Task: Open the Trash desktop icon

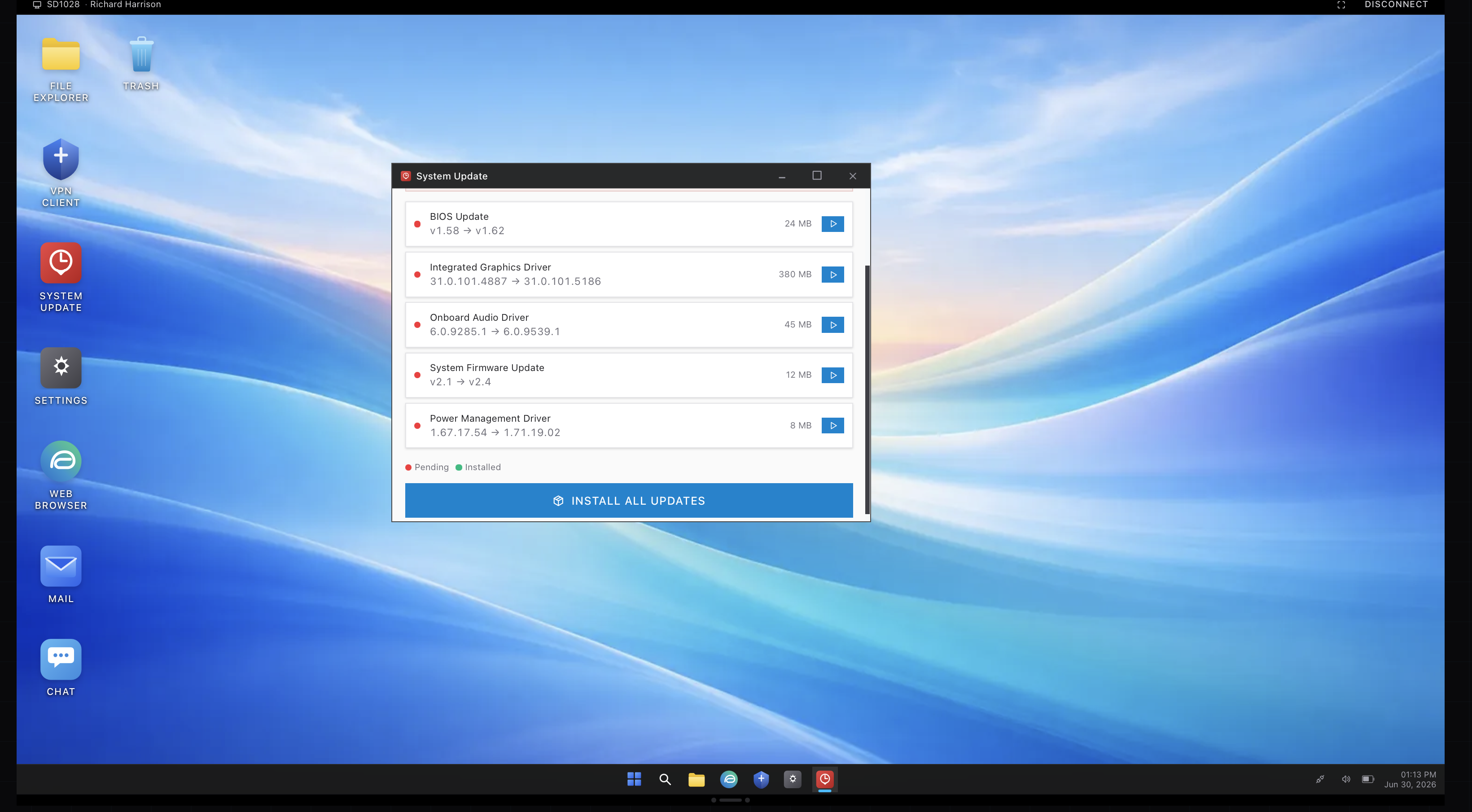Action: coord(141,64)
